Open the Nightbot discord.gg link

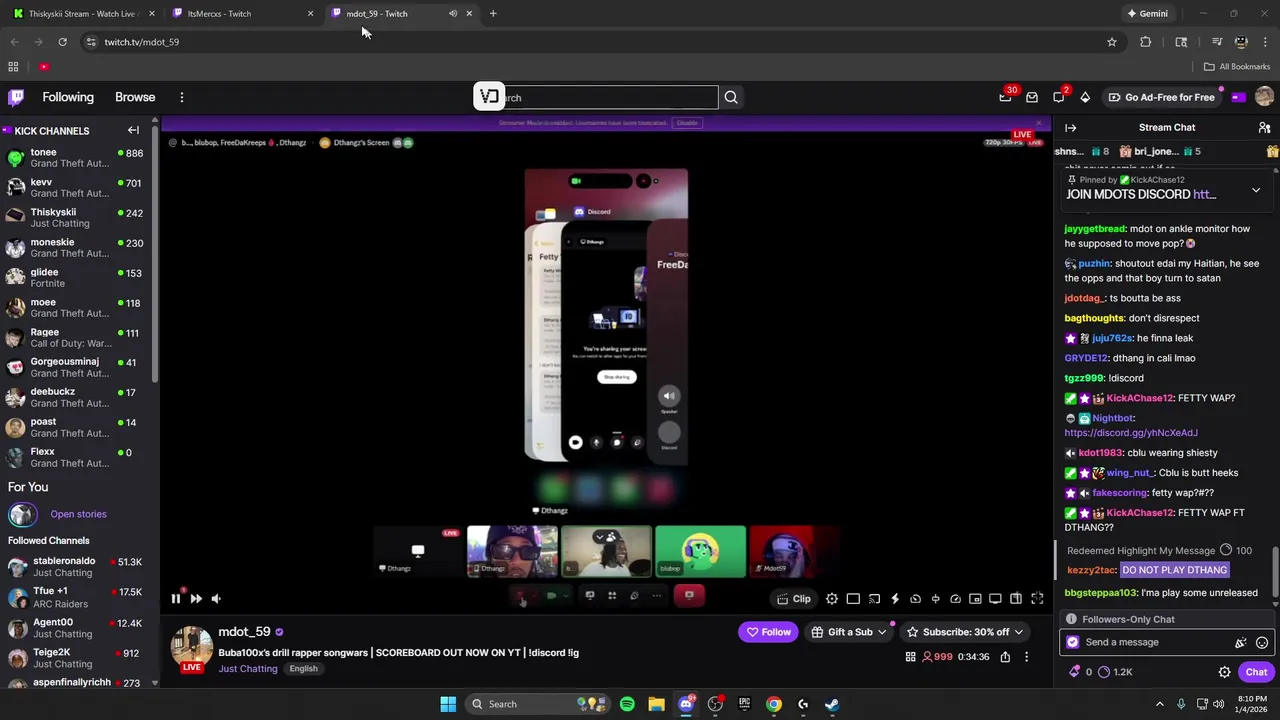click(1131, 433)
